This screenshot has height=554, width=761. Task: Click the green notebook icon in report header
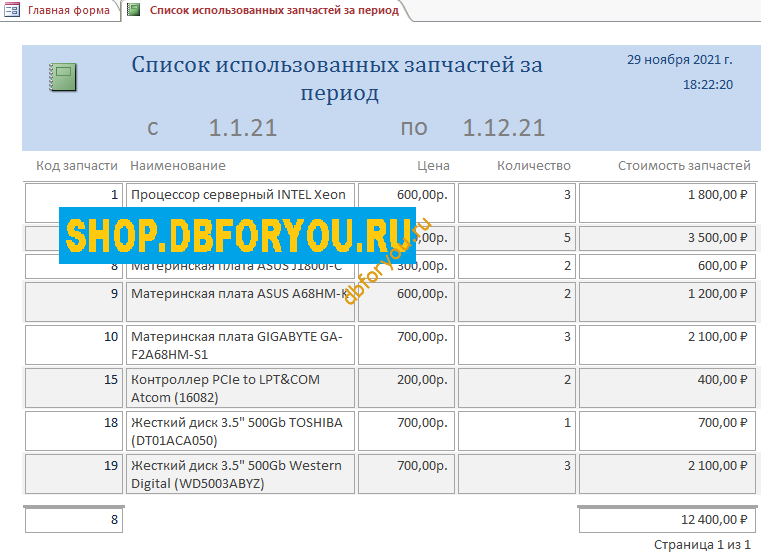(63, 77)
